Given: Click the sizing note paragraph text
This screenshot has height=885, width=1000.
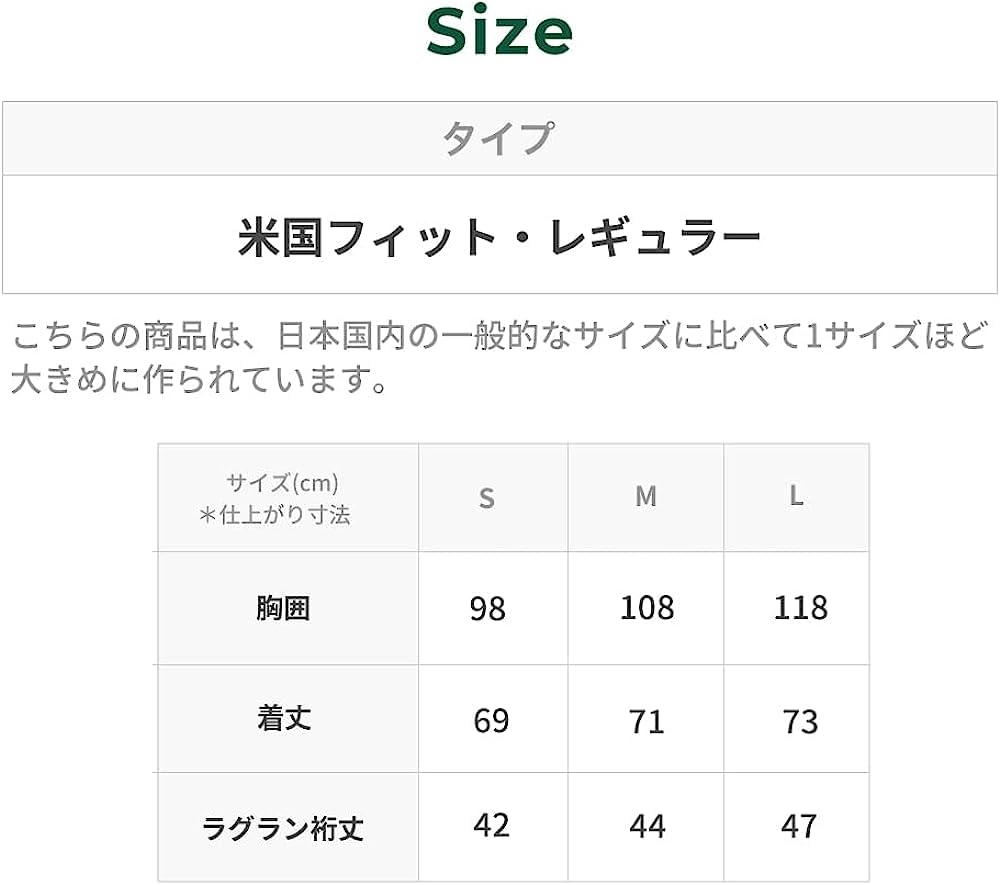Looking at the screenshot, I should [499, 357].
